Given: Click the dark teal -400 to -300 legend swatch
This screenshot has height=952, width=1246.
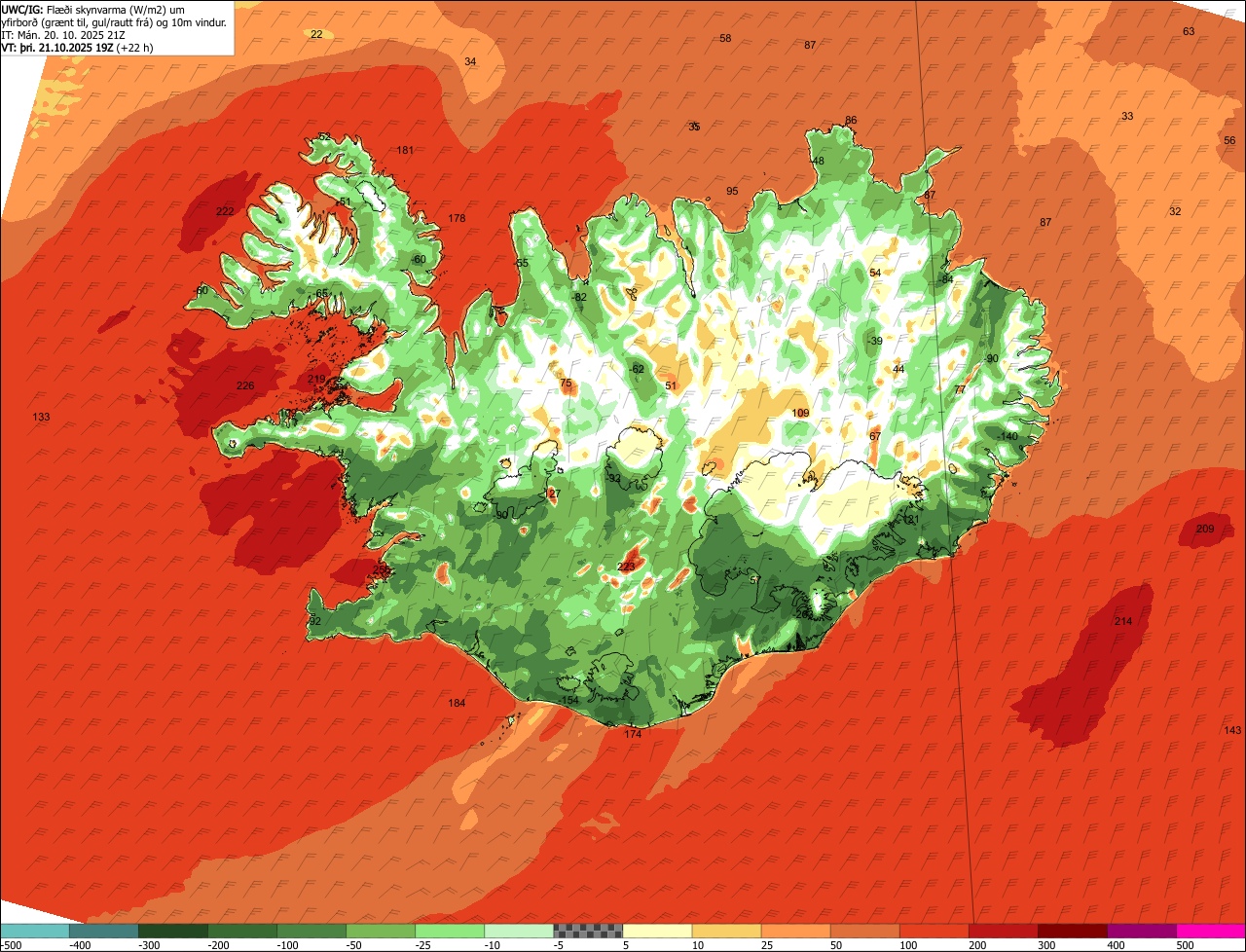Looking at the screenshot, I should (103, 930).
